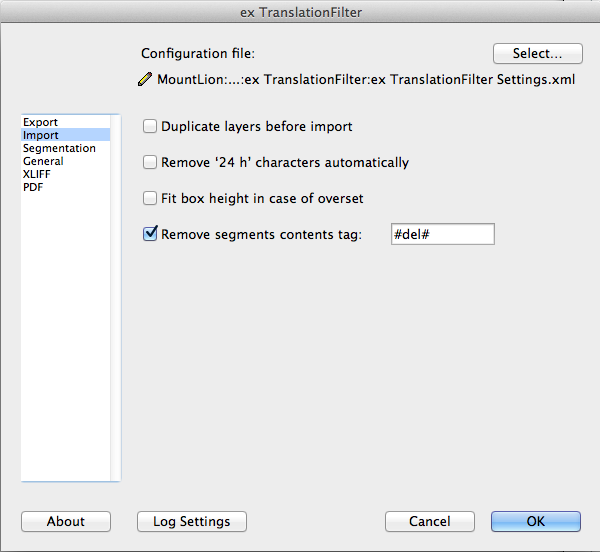The image size is (600, 552).
Task: Click the configuration file path text
Action: [x=366, y=80]
